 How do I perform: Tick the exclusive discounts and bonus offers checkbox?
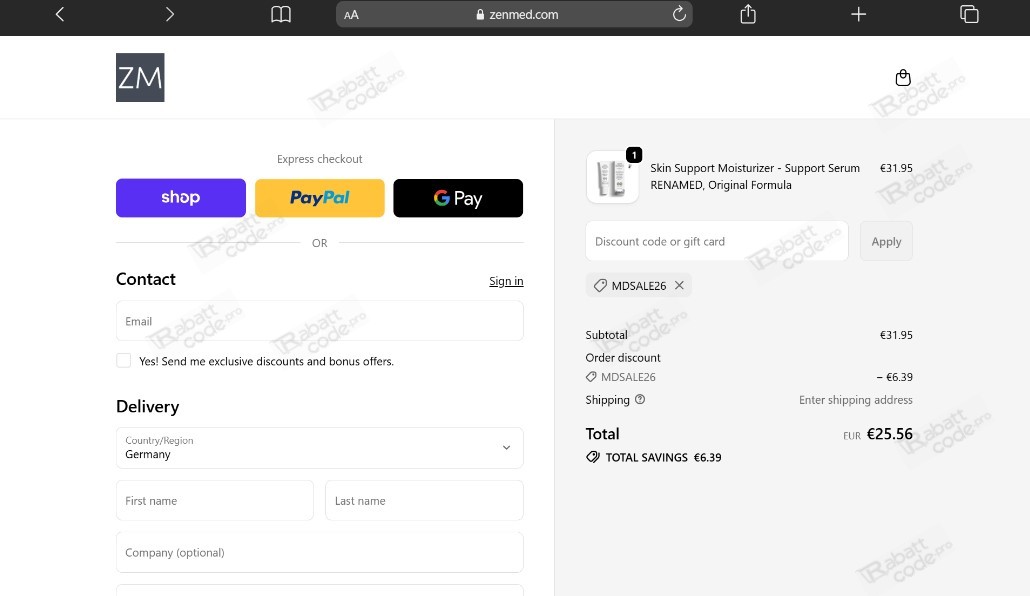(123, 361)
